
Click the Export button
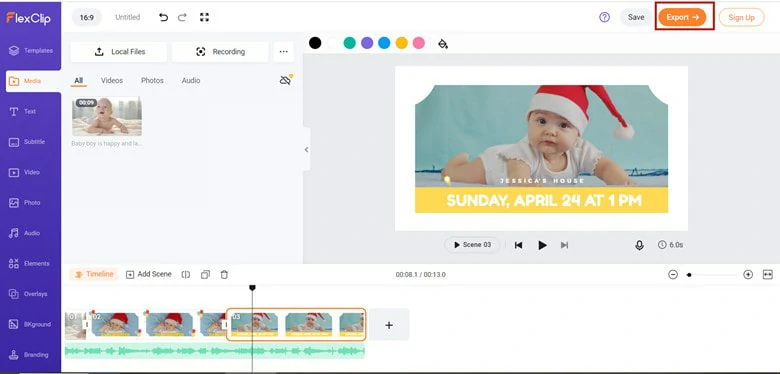click(x=682, y=17)
